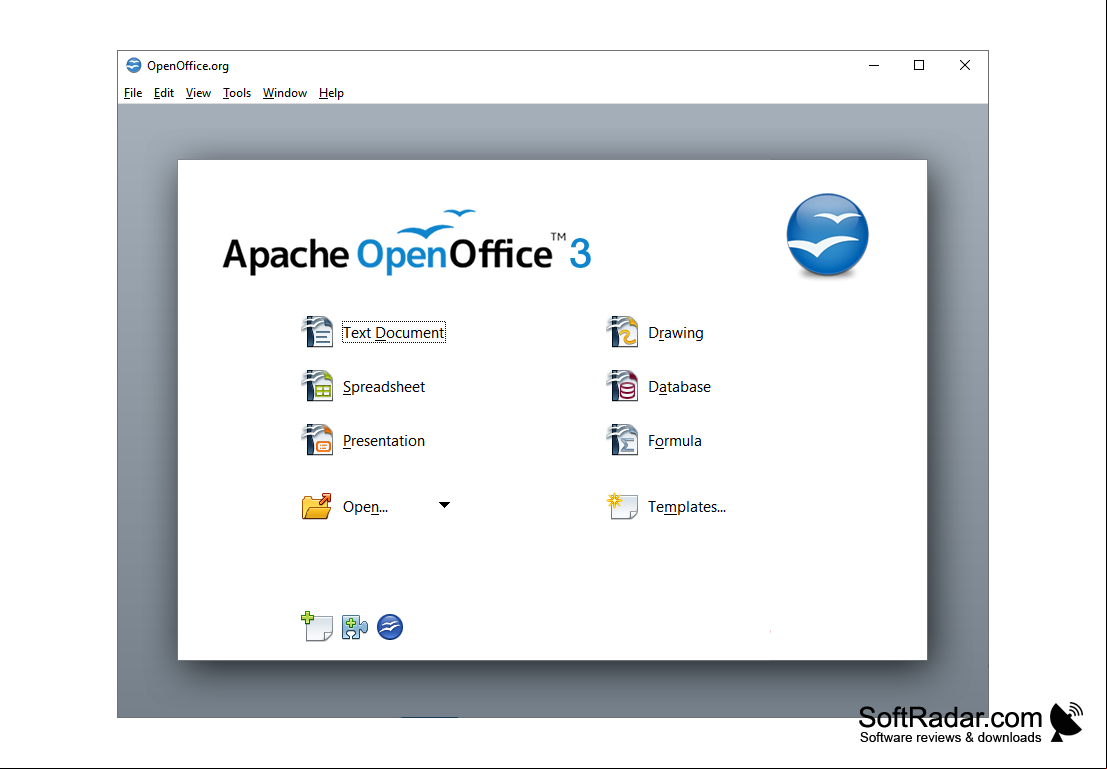Click the Formula sigma icon
Image resolution: width=1107 pixels, height=769 pixels.
click(622, 440)
